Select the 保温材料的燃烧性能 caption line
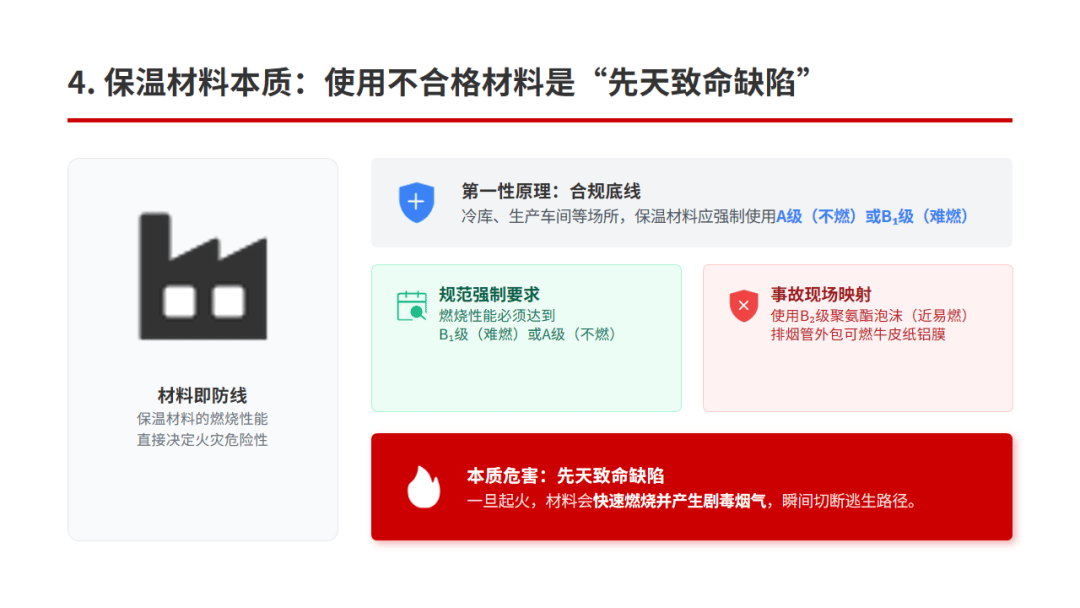This screenshot has width=1080, height=608. 202,419
